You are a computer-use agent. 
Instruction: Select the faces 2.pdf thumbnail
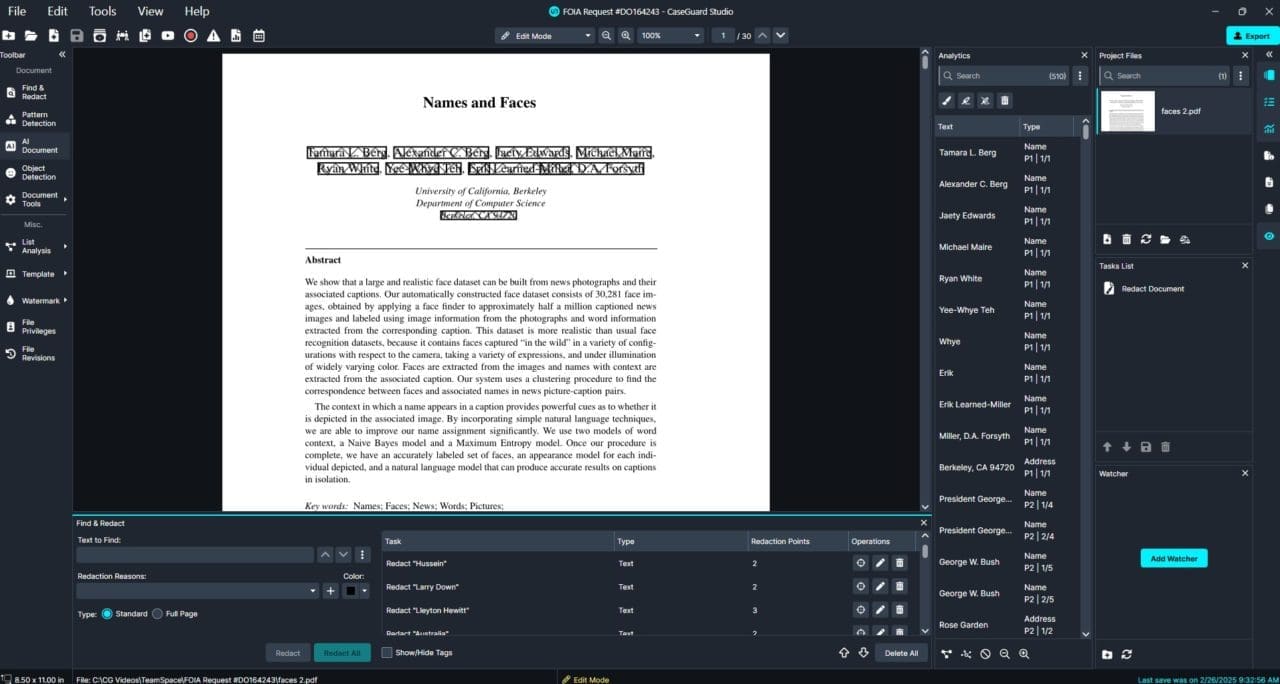(x=1130, y=111)
